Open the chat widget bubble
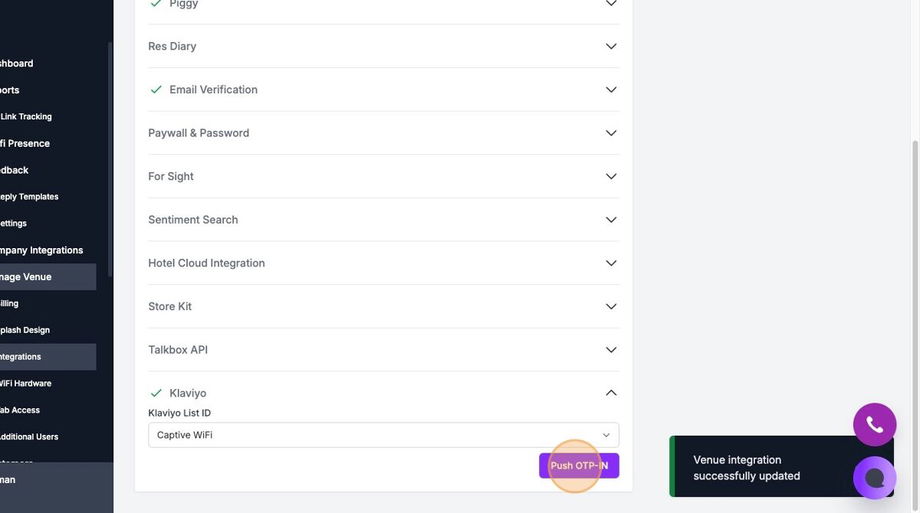Viewport: 920px width, 513px height. pyautogui.click(x=874, y=477)
